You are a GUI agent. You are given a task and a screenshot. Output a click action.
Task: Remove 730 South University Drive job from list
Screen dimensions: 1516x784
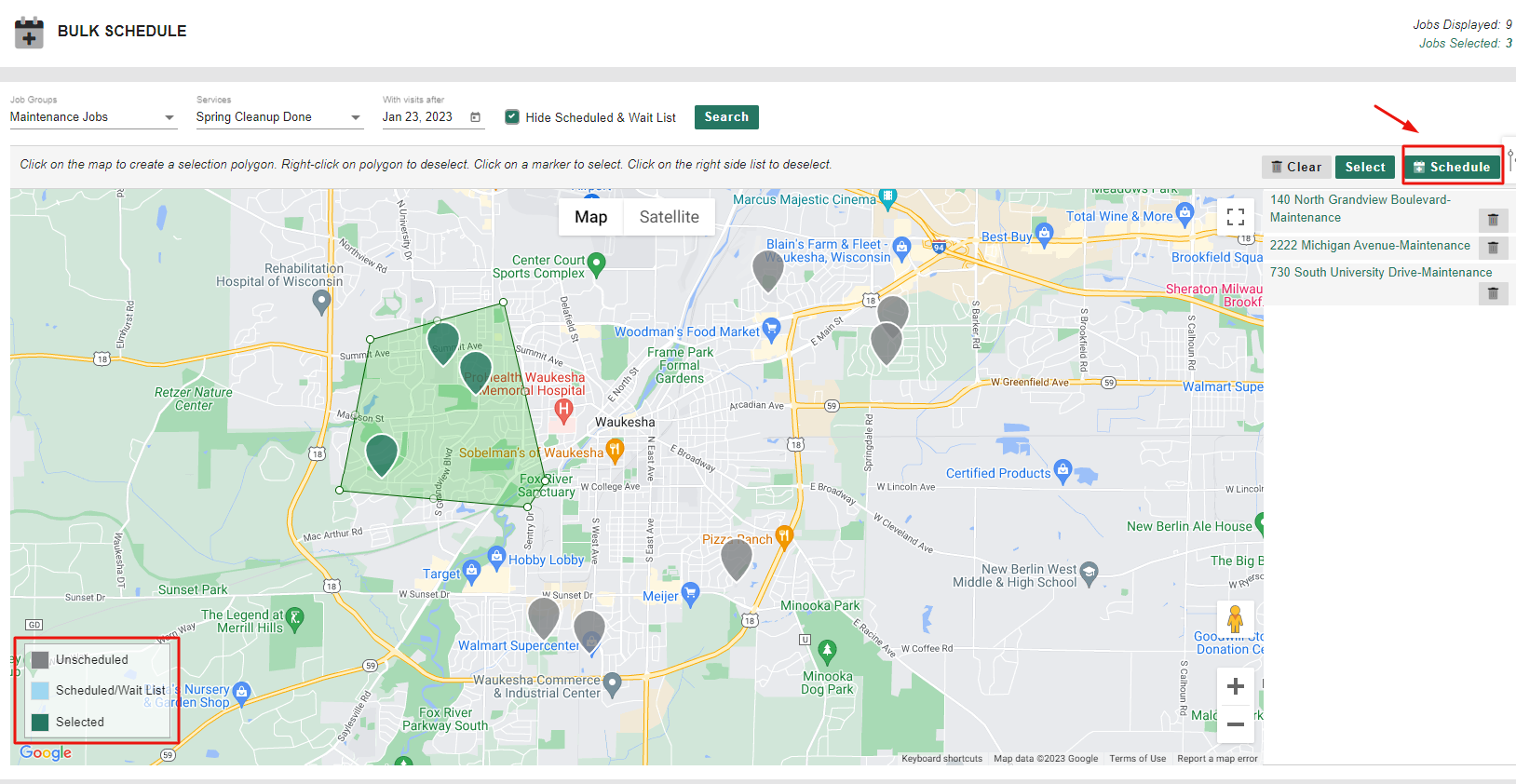click(x=1493, y=293)
